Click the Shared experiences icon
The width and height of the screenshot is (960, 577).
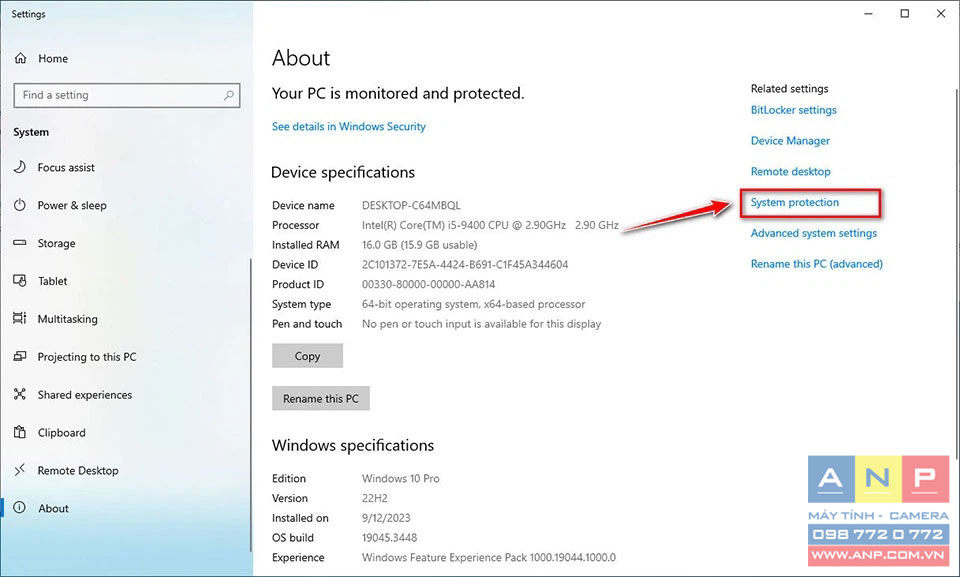(x=20, y=394)
